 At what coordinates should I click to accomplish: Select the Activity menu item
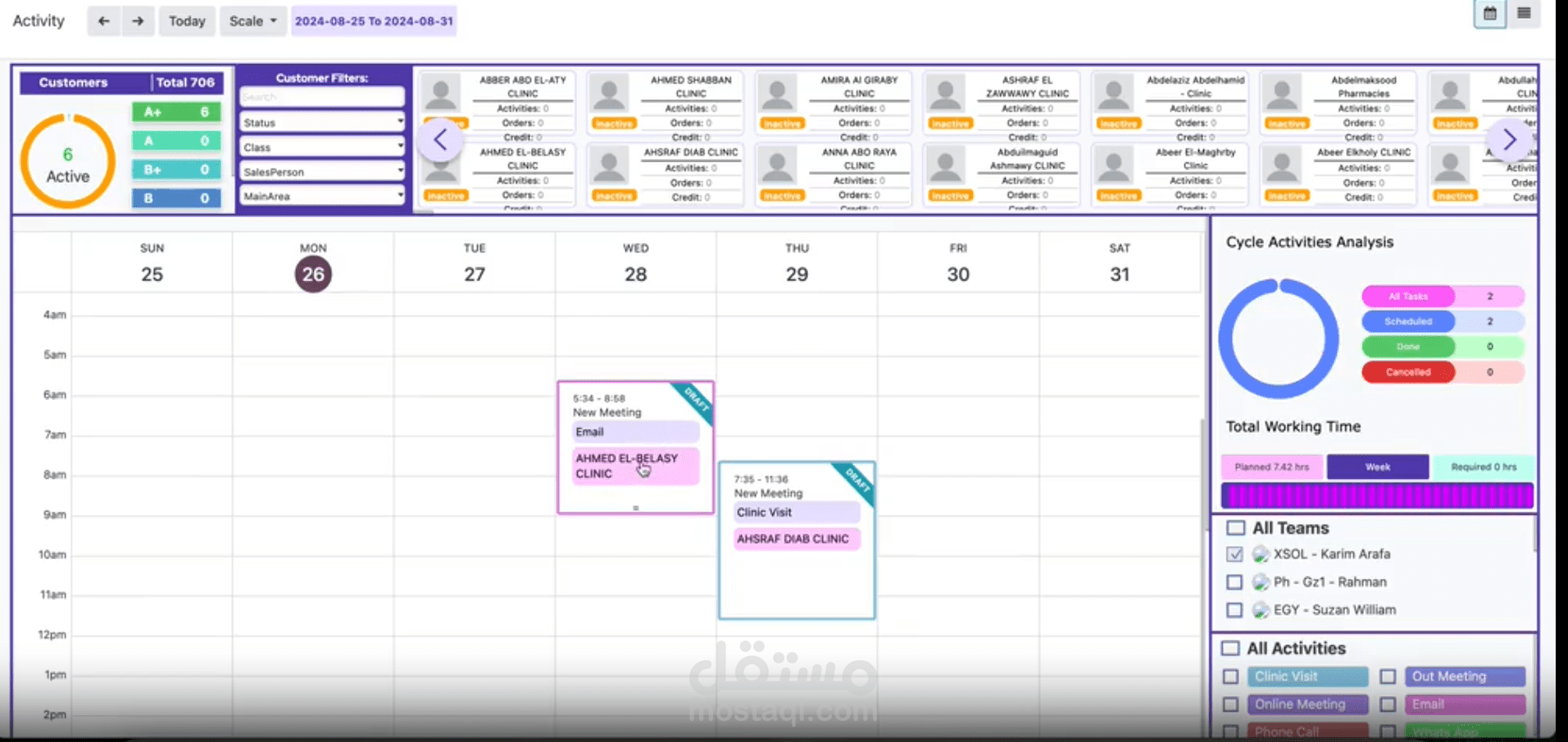pos(38,20)
